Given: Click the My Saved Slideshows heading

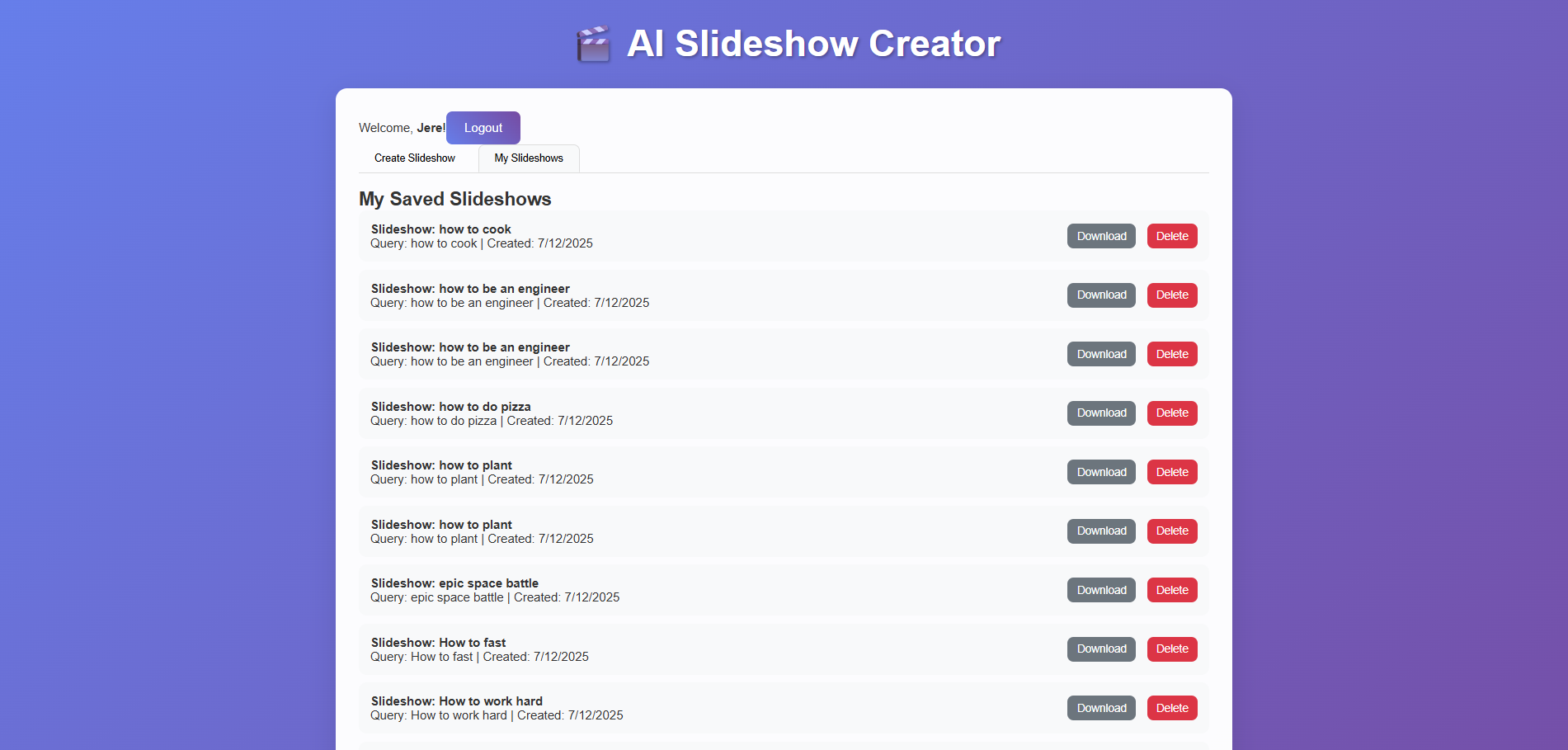Looking at the screenshot, I should [x=455, y=199].
